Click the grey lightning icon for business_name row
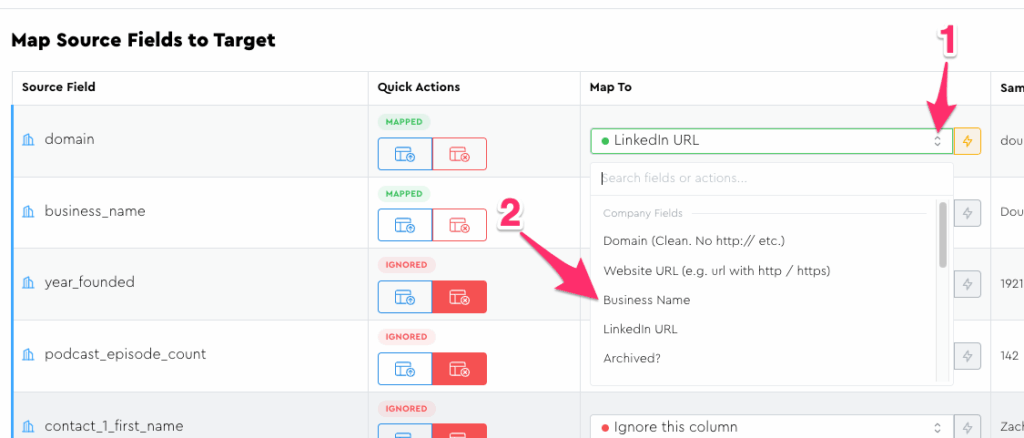The width and height of the screenshot is (1024, 438). [967, 213]
